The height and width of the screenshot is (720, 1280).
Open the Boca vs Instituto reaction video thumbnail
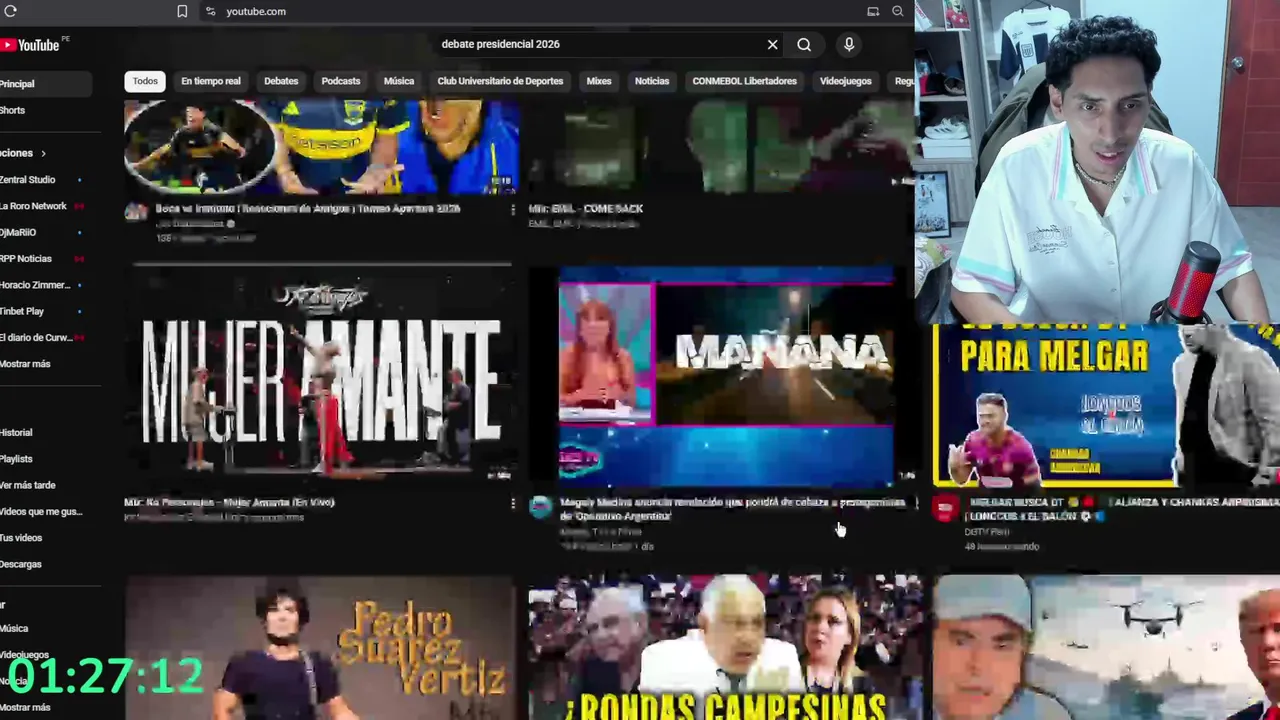(321, 146)
